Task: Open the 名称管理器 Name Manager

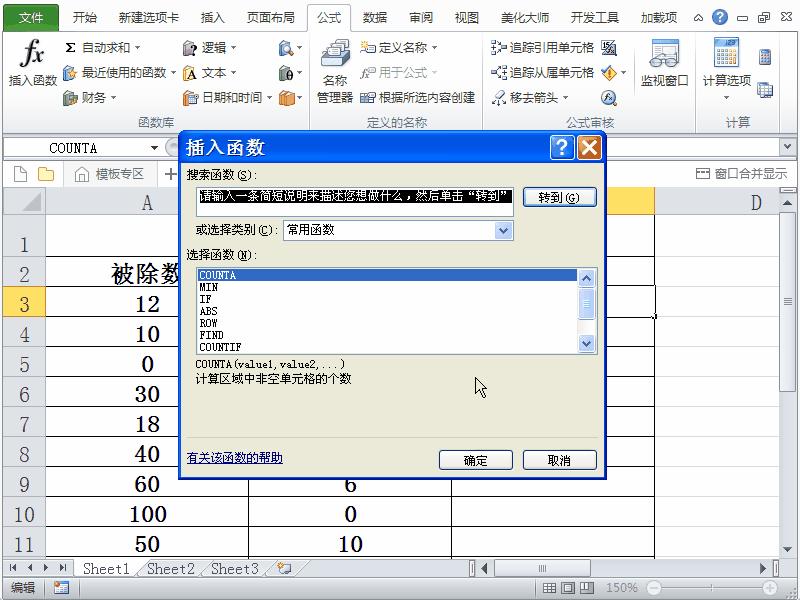Action: pyautogui.click(x=335, y=70)
